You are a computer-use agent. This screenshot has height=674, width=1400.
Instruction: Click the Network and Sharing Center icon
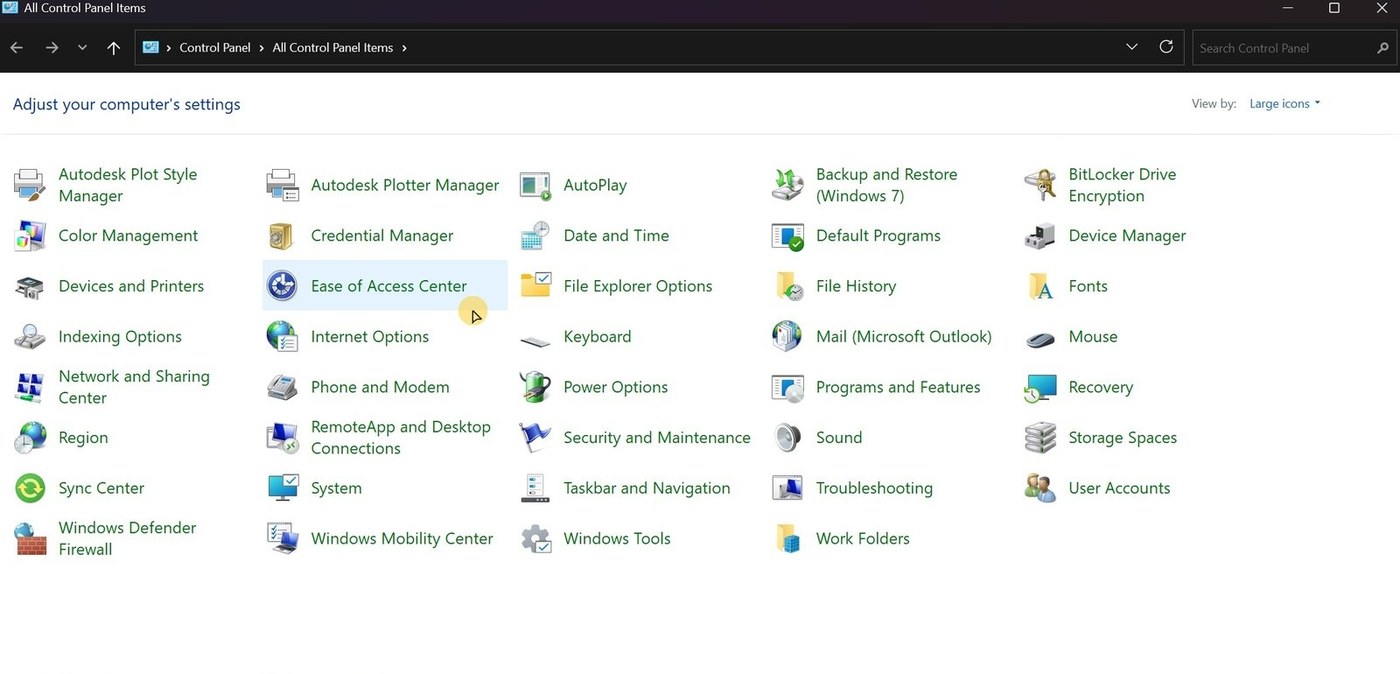(x=29, y=387)
